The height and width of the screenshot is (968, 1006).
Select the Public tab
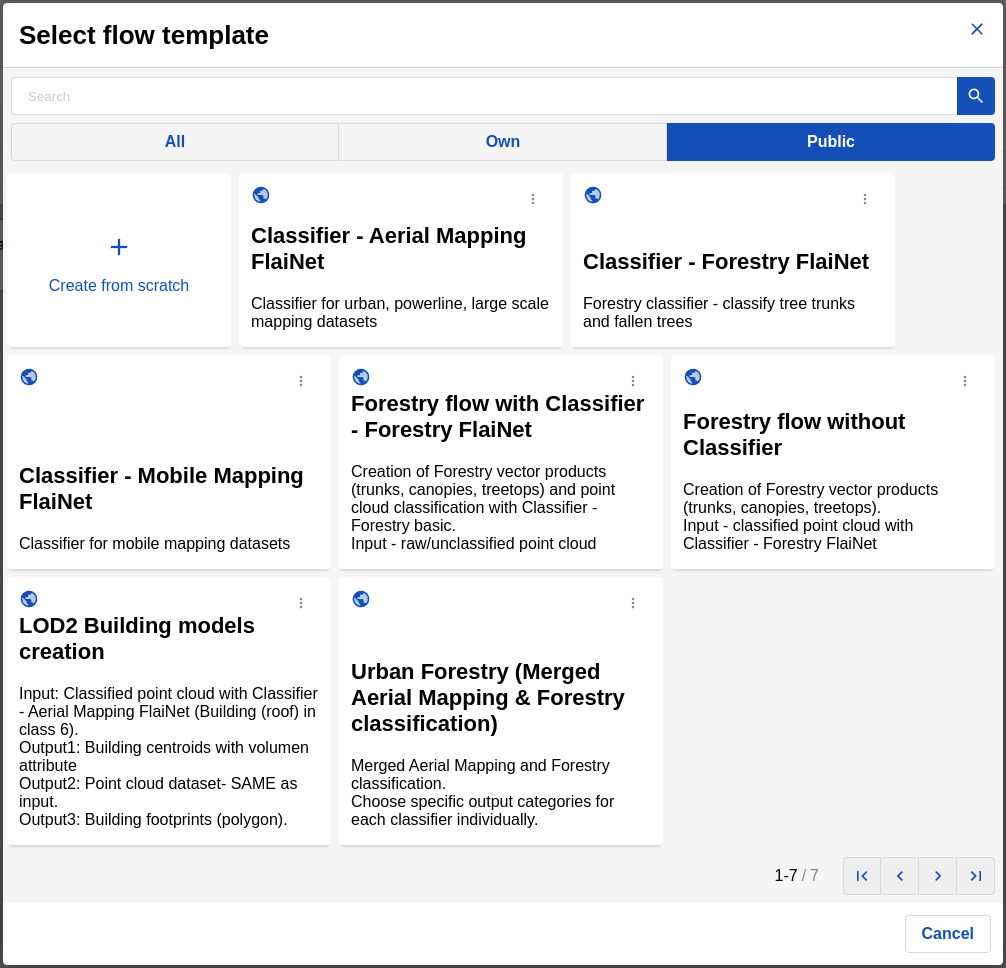(830, 142)
